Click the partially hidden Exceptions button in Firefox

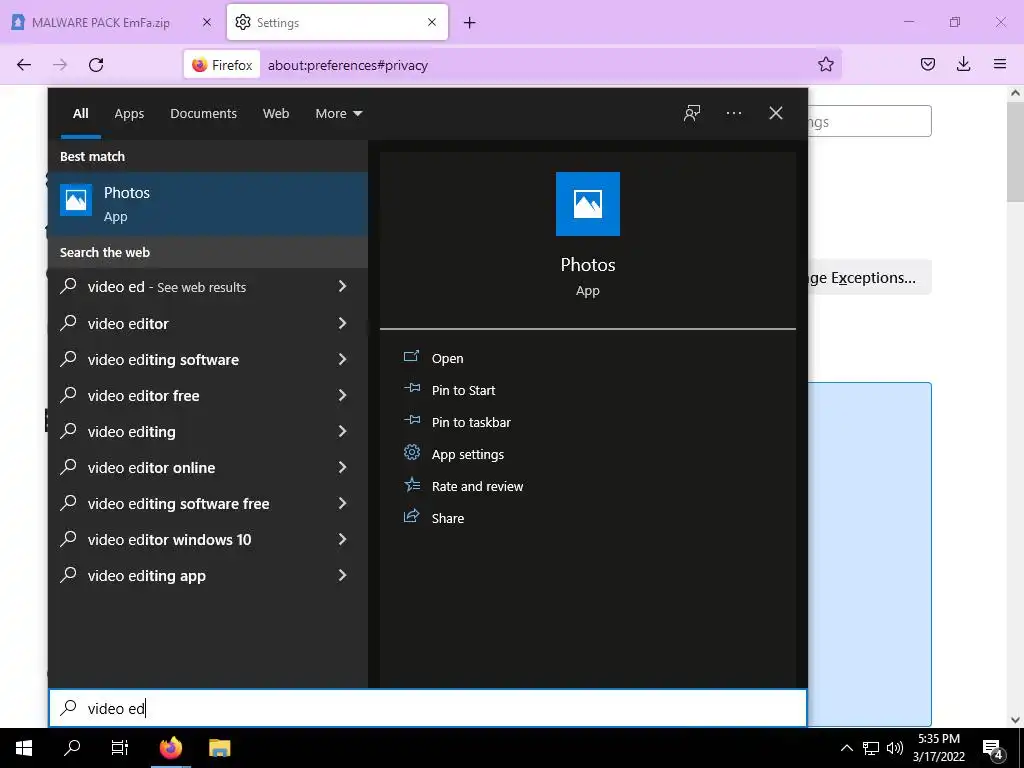[870, 278]
